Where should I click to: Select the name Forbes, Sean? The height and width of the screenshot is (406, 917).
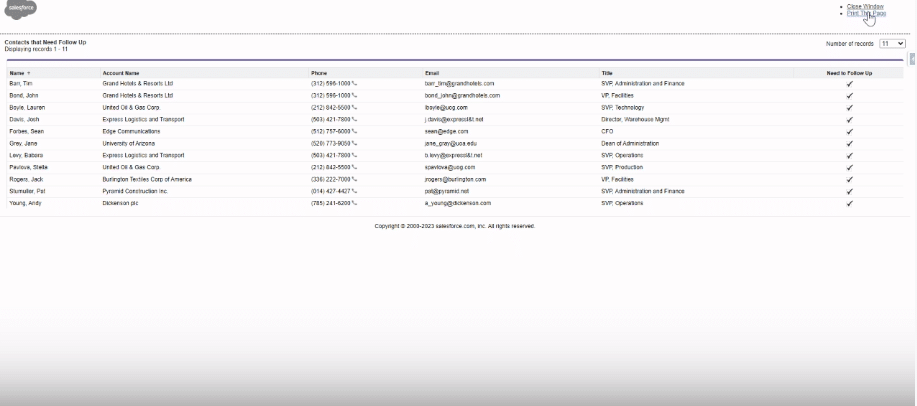coord(26,132)
